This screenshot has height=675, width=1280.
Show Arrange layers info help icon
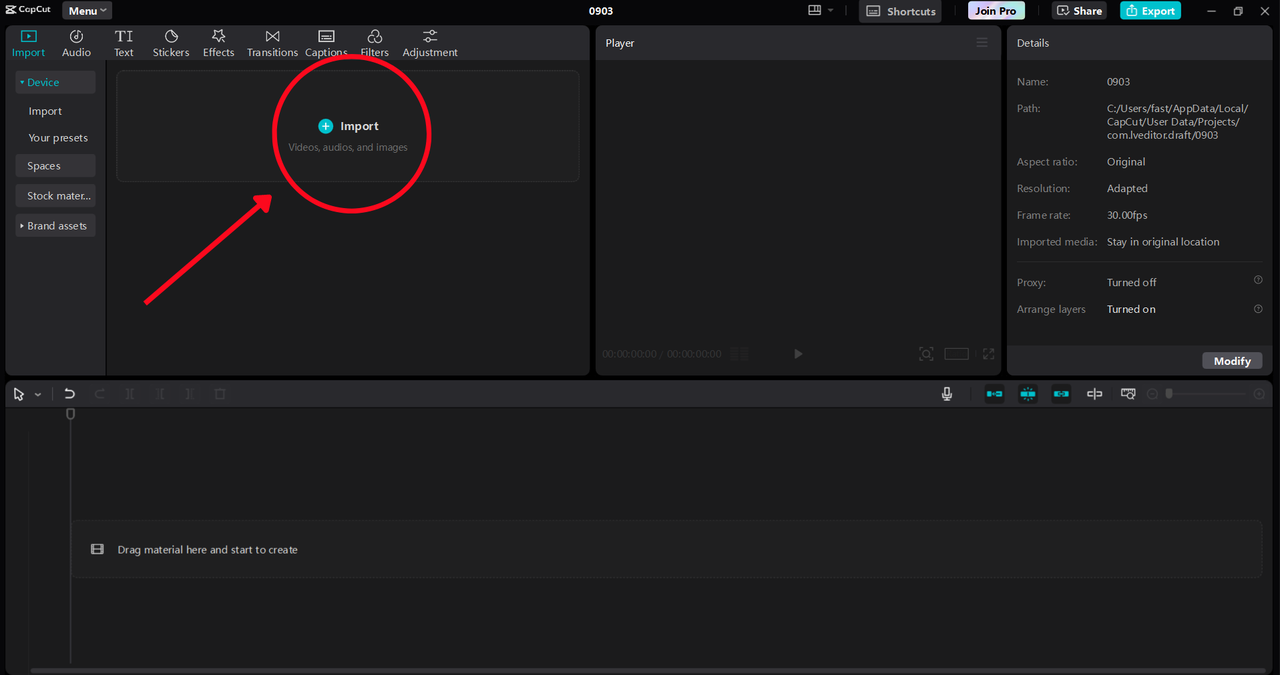pyautogui.click(x=1258, y=308)
